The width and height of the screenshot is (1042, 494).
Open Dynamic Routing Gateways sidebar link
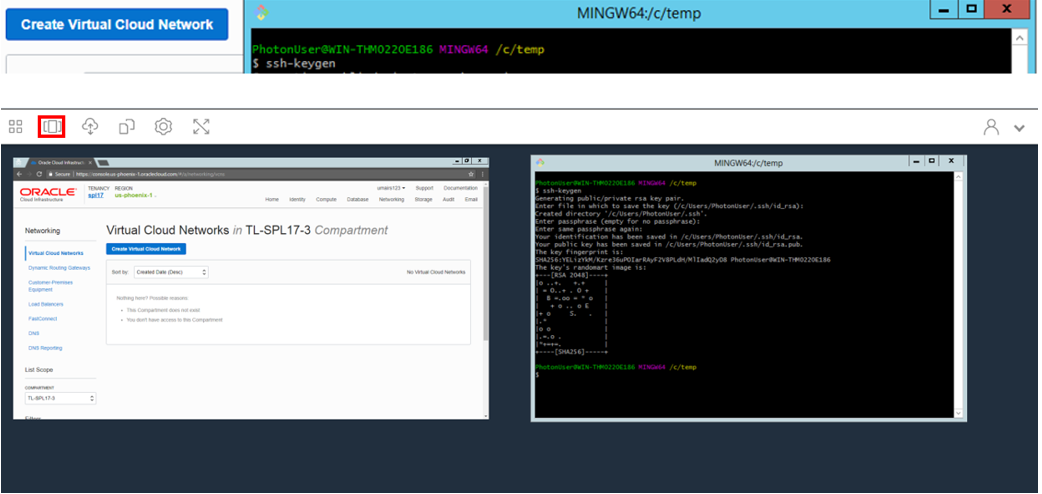(x=59, y=268)
